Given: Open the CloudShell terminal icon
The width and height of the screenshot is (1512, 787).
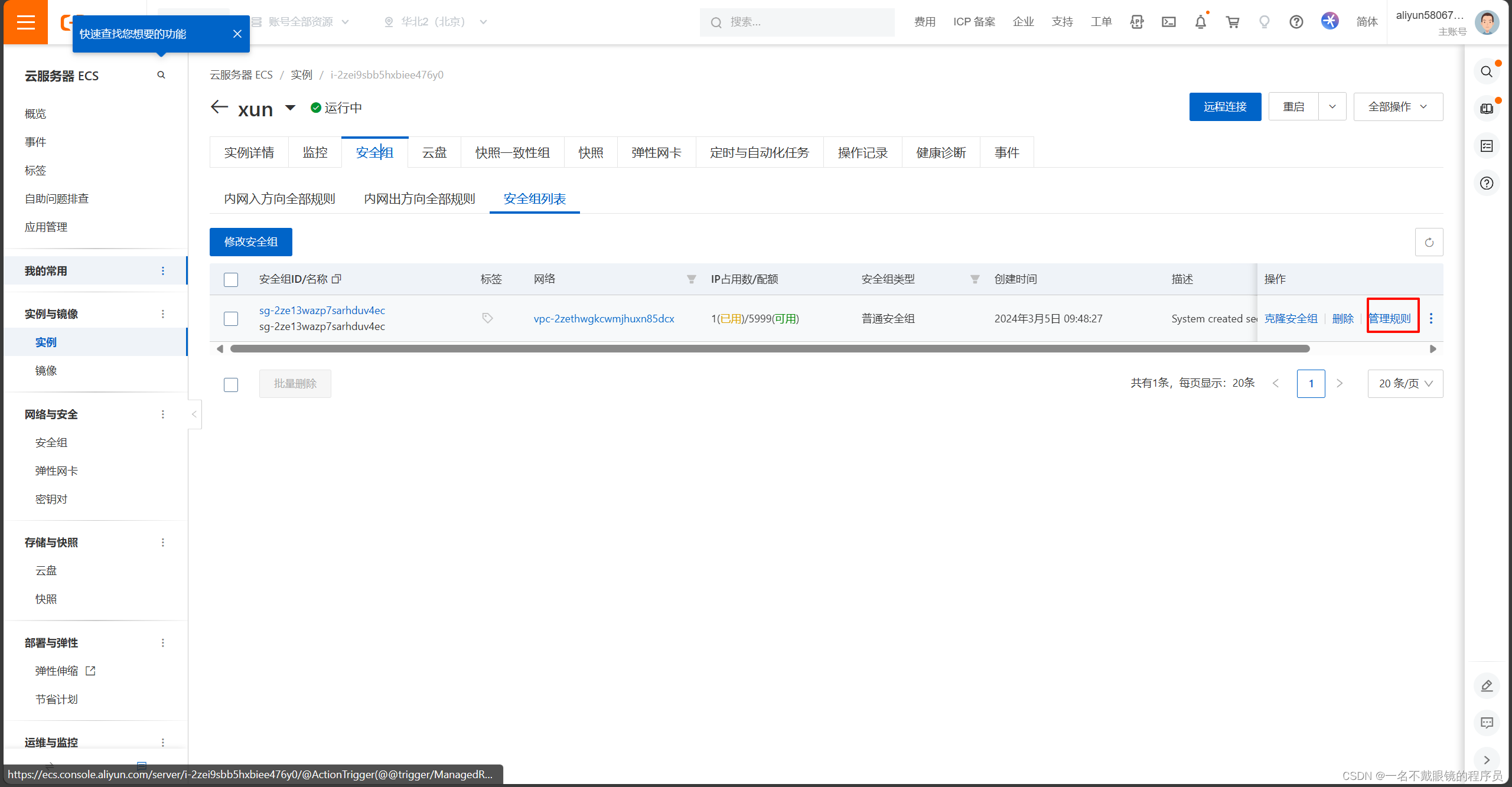Looking at the screenshot, I should 1169,22.
